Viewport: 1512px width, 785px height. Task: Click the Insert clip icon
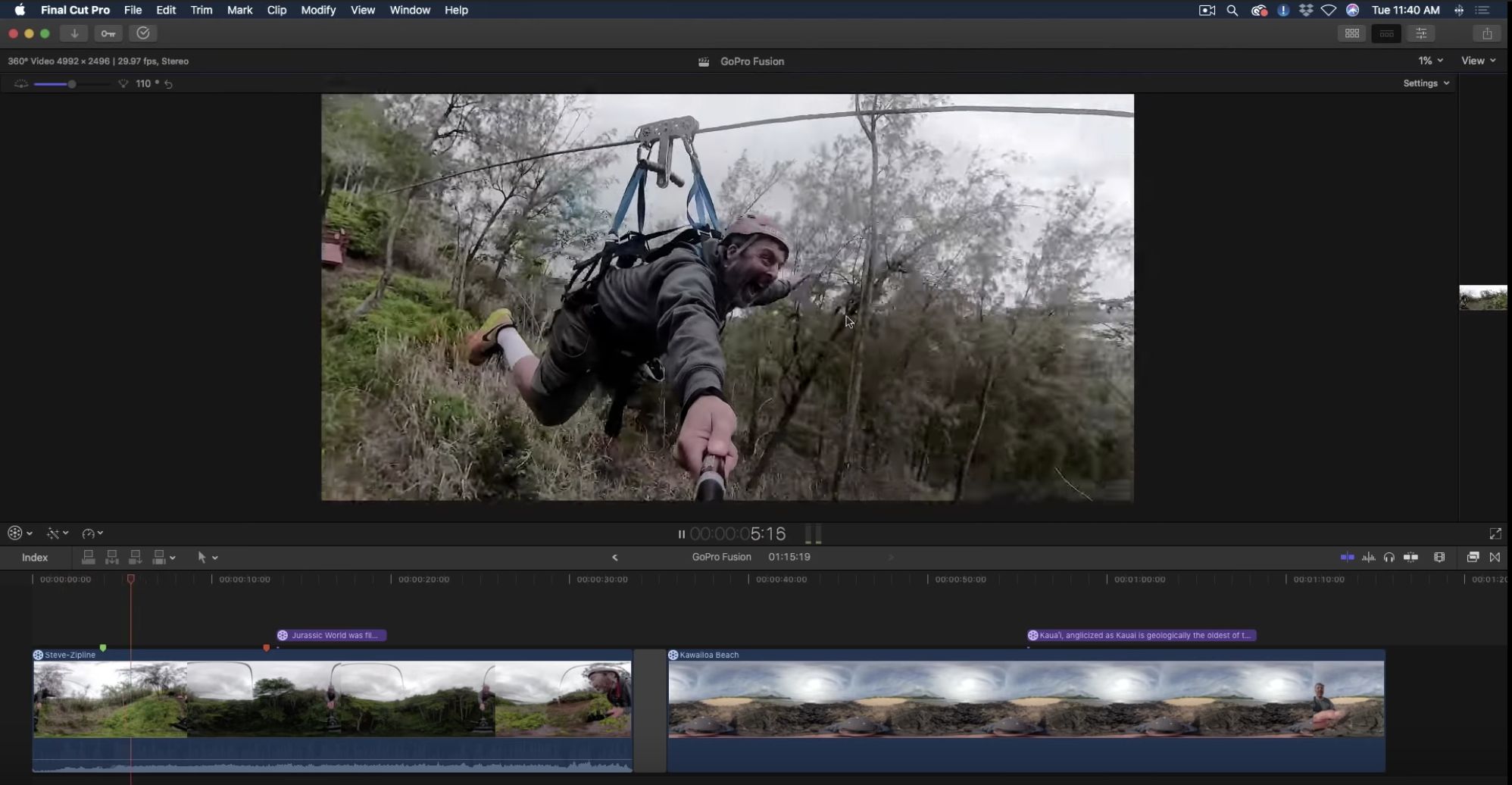(112, 558)
